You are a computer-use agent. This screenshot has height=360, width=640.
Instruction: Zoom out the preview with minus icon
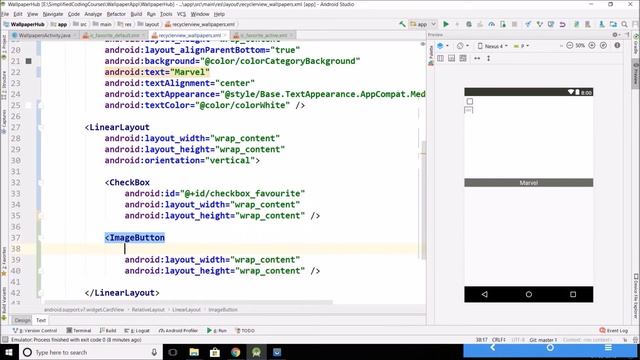pos(569,46)
